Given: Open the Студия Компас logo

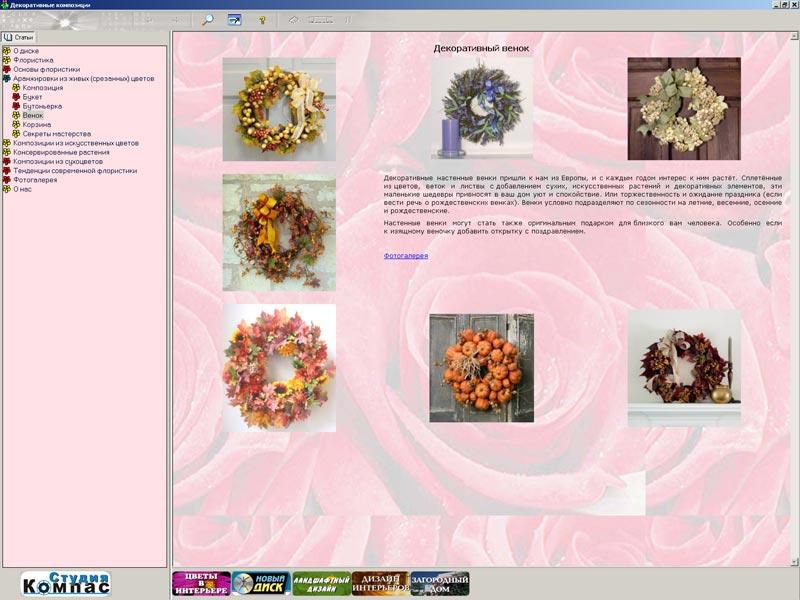Looking at the screenshot, I should tap(66, 583).
